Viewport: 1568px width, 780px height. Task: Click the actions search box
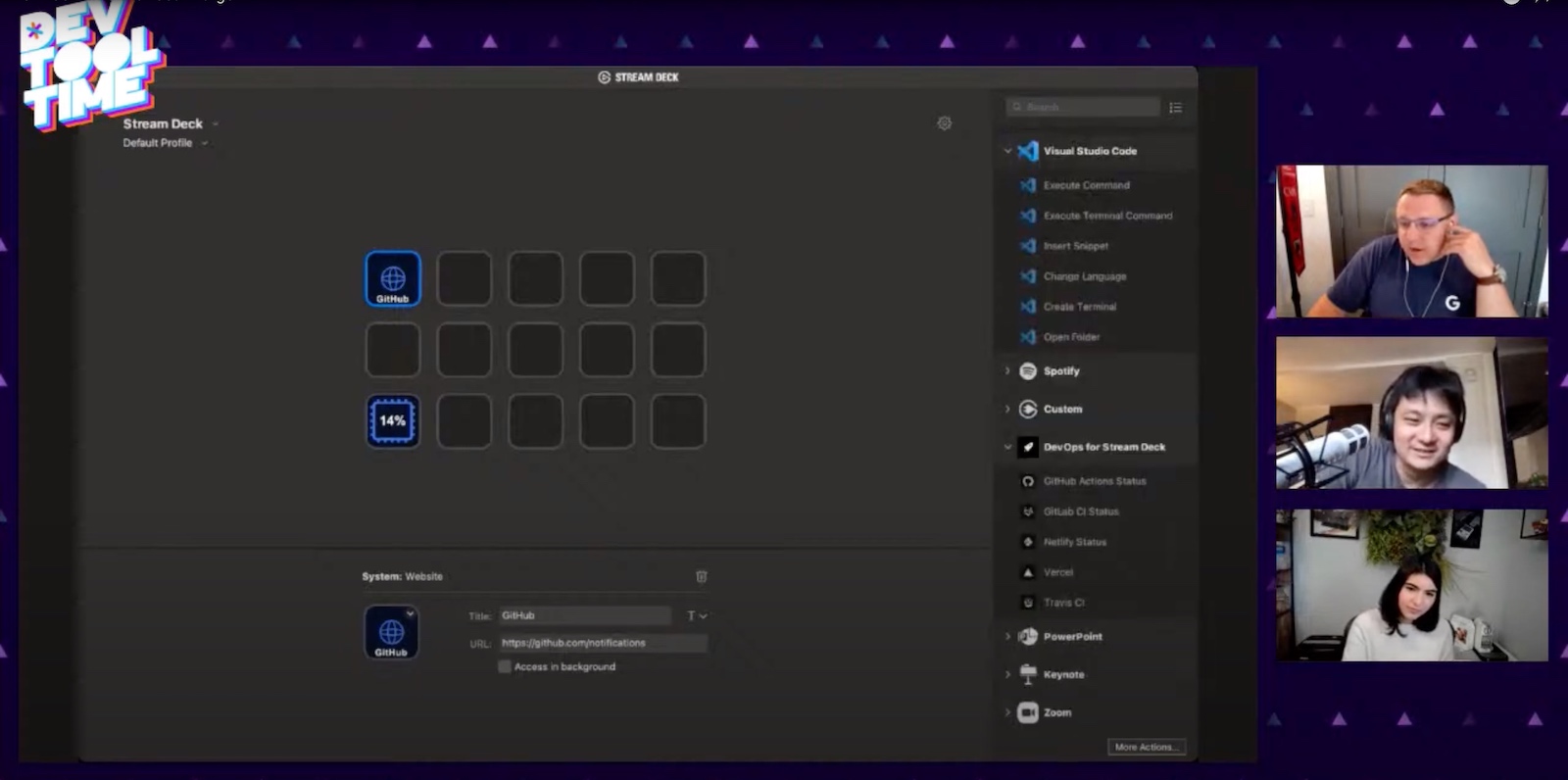coord(1083,107)
